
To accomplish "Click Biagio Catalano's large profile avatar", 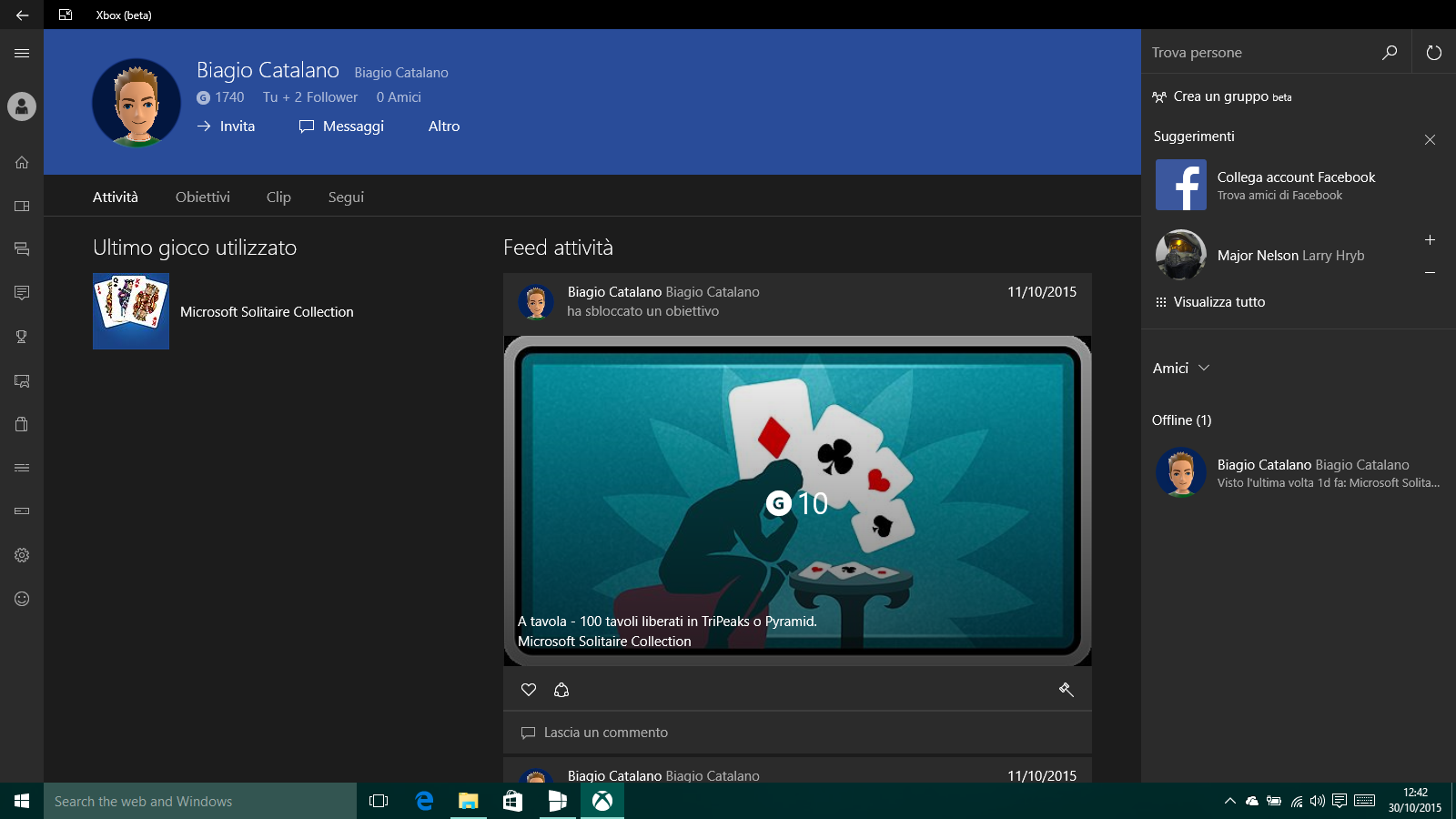I will (136, 102).
